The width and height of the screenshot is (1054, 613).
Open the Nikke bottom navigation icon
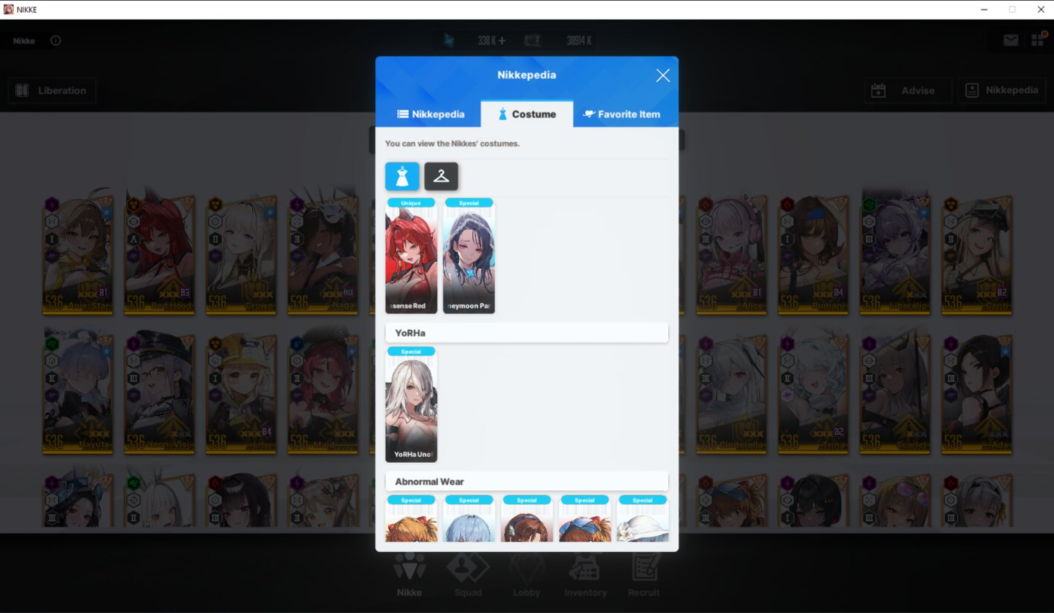point(409,575)
